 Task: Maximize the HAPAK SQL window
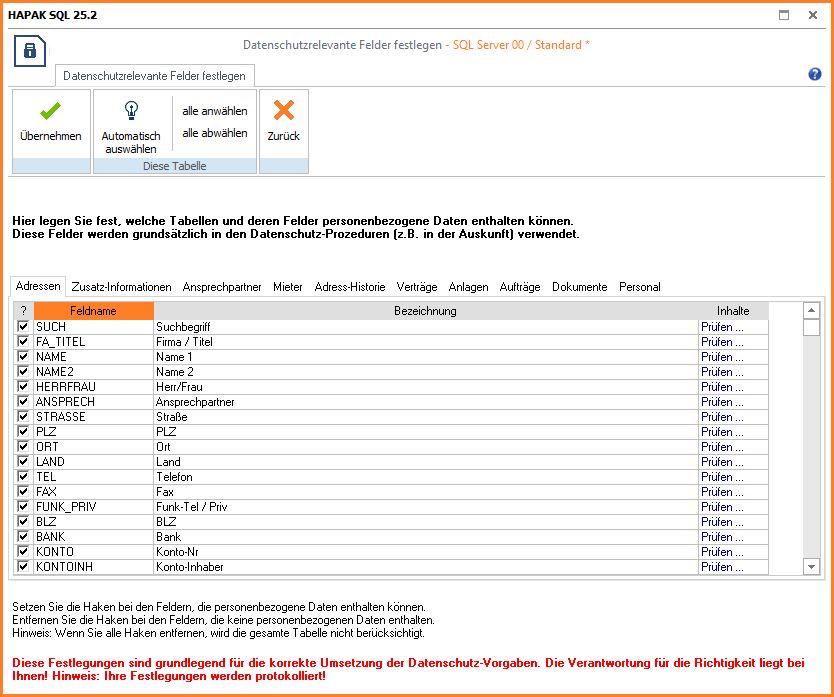[x=784, y=15]
